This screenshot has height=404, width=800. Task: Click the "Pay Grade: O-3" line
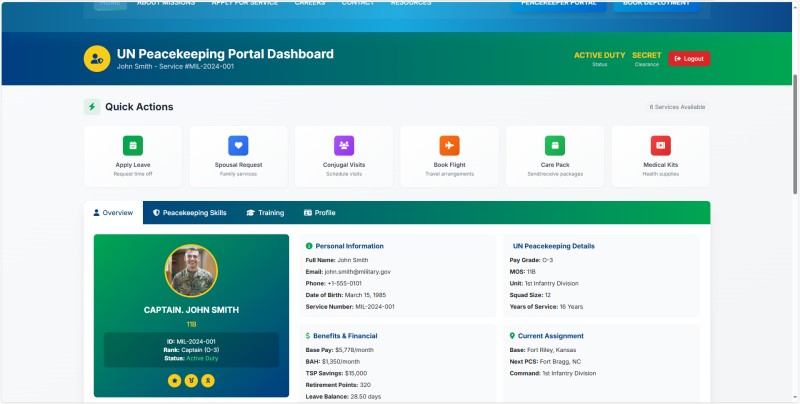[531, 260]
